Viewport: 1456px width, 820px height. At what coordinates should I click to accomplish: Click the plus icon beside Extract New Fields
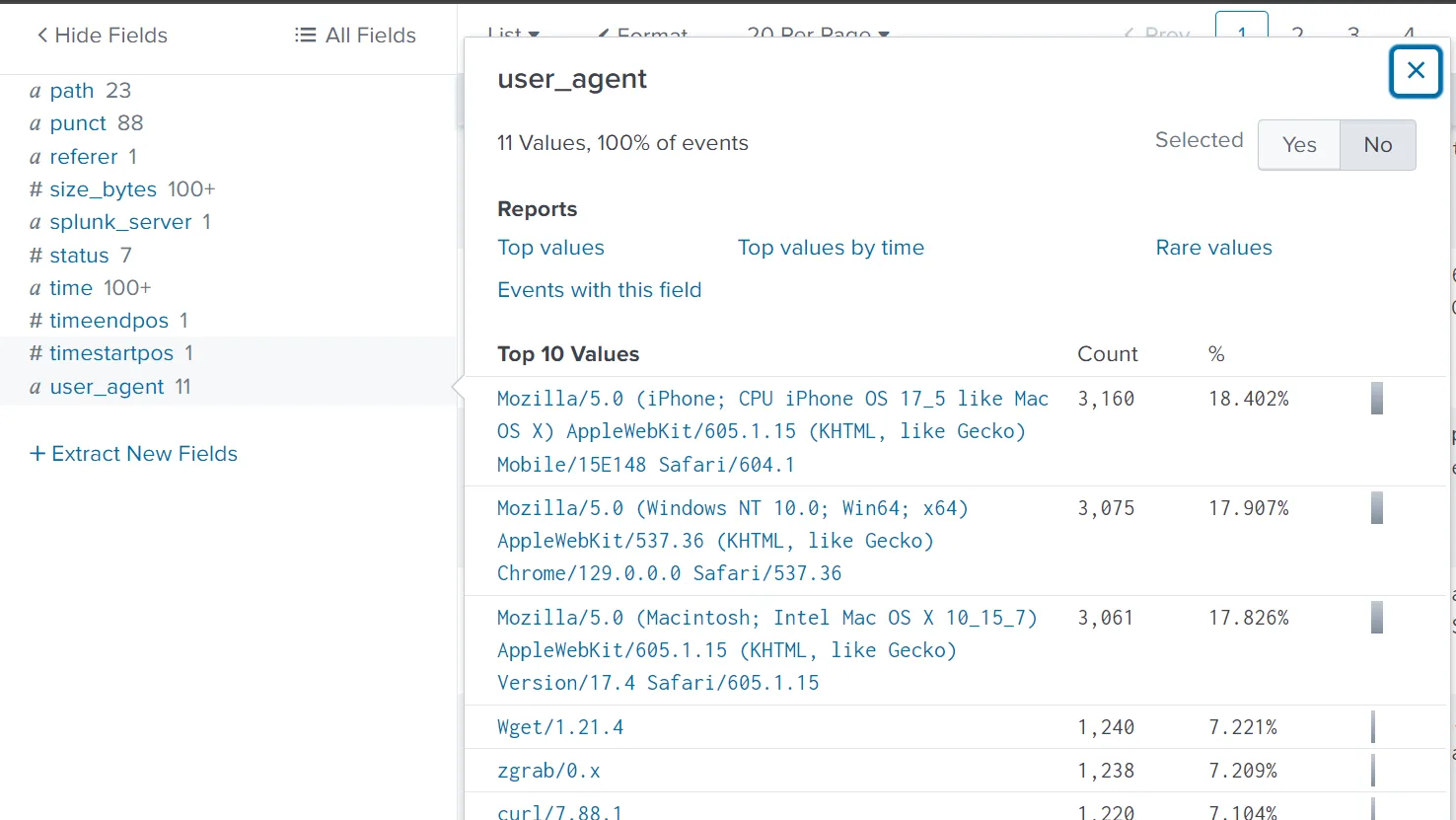[37, 454]
